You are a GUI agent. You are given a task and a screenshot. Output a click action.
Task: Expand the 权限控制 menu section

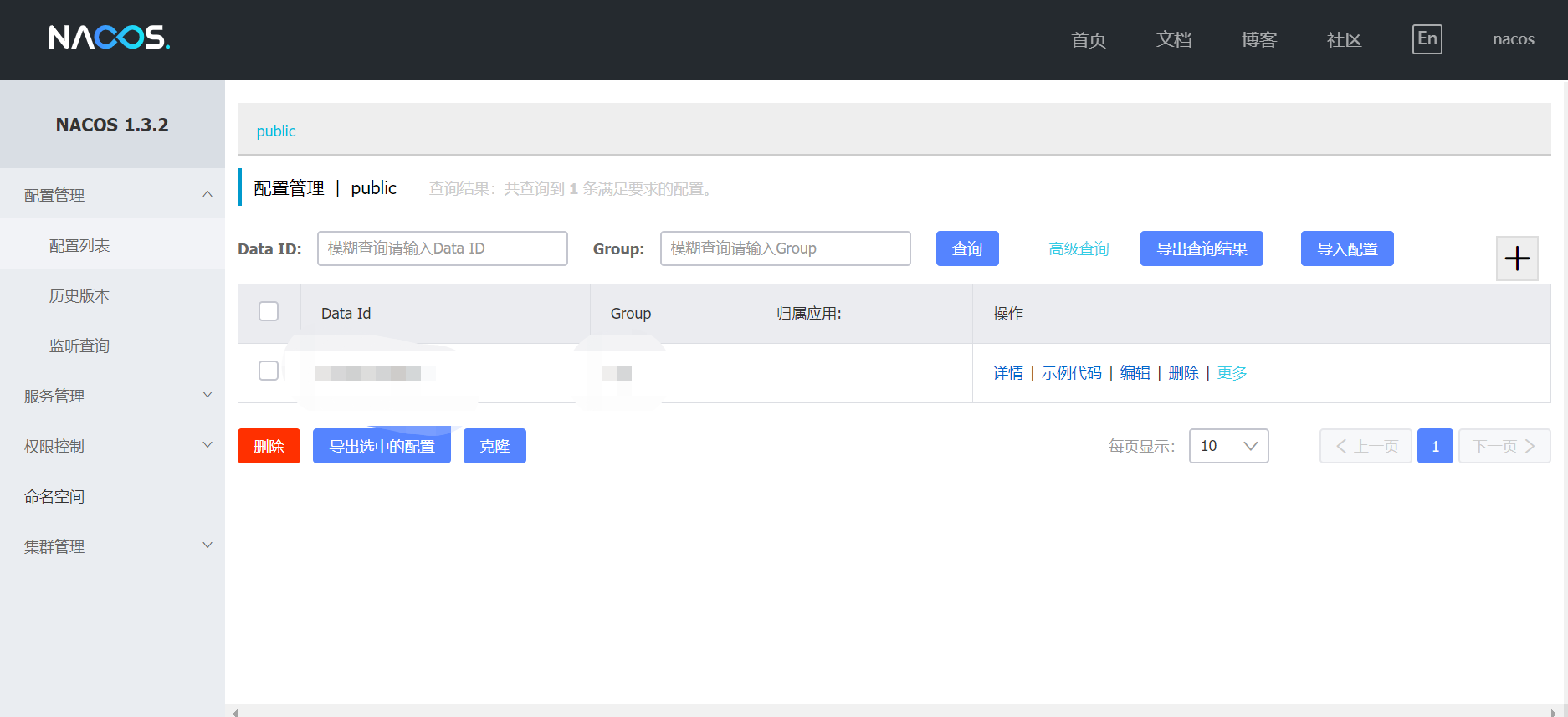pyautogui.click(x=112, y=446)
